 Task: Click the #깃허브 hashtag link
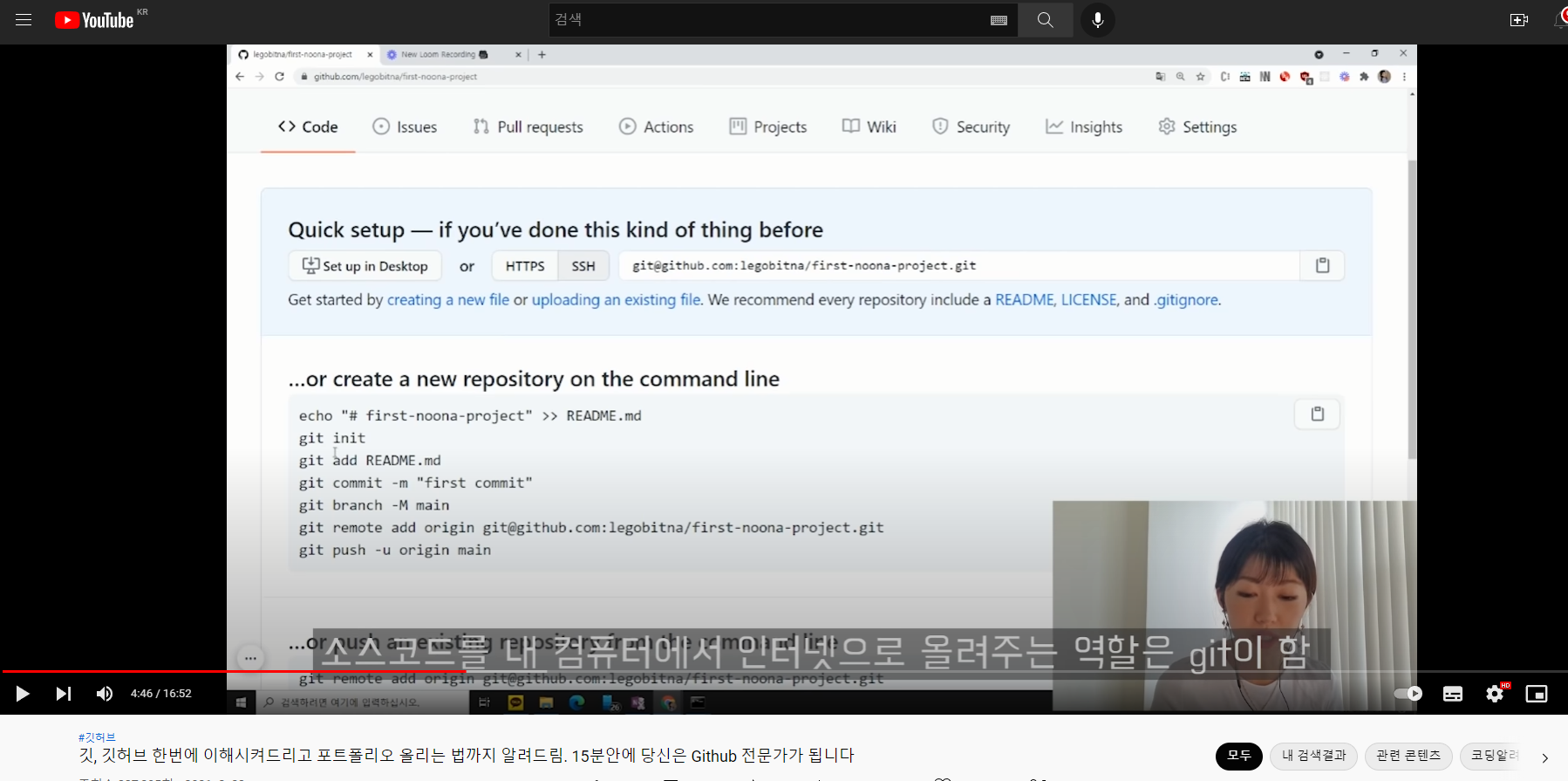(x=97, y=737)
